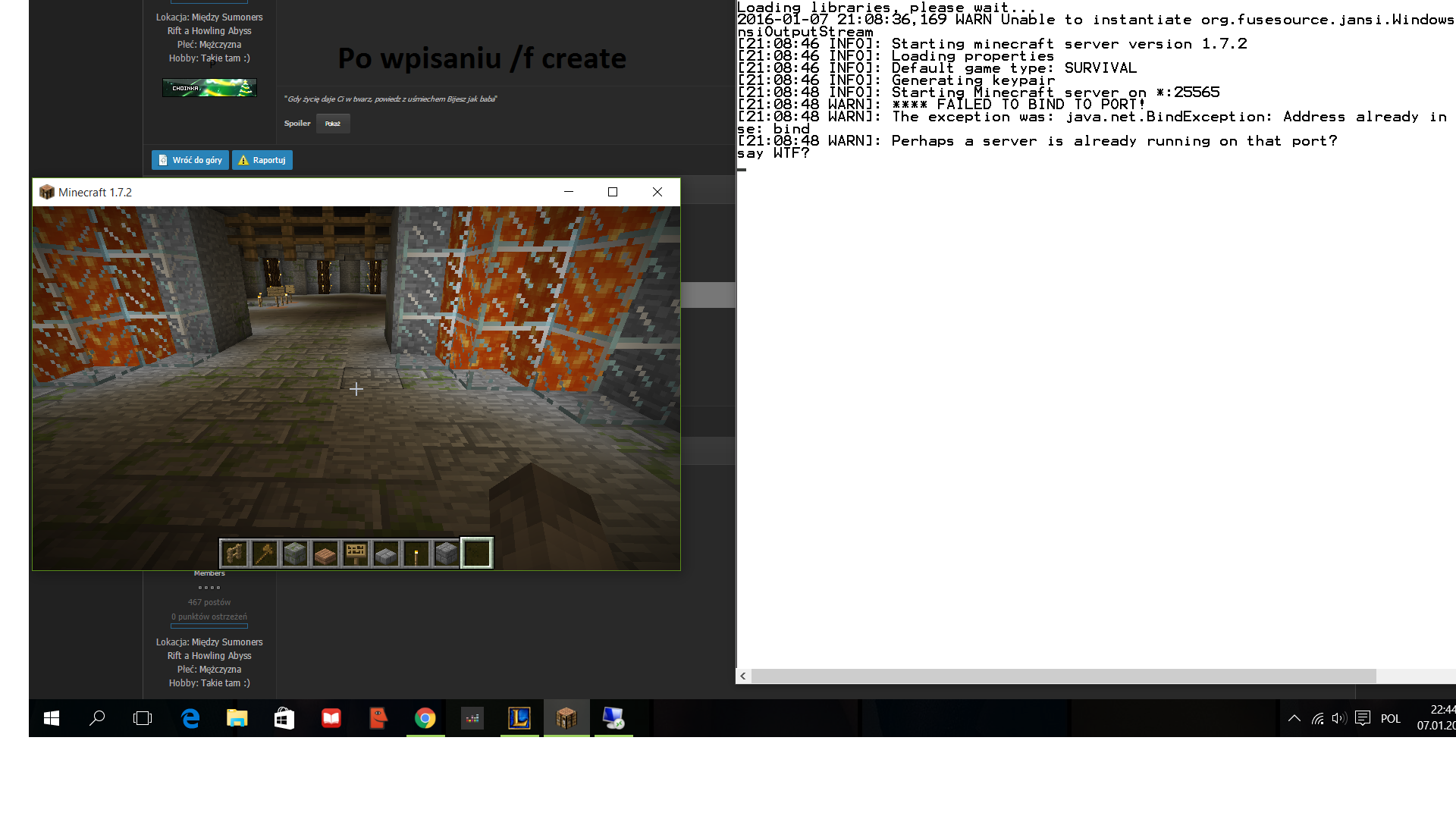Screen dimensions: 1456x819
Task: Change the POL keyboard language
Action: [x=1391, y=718]
